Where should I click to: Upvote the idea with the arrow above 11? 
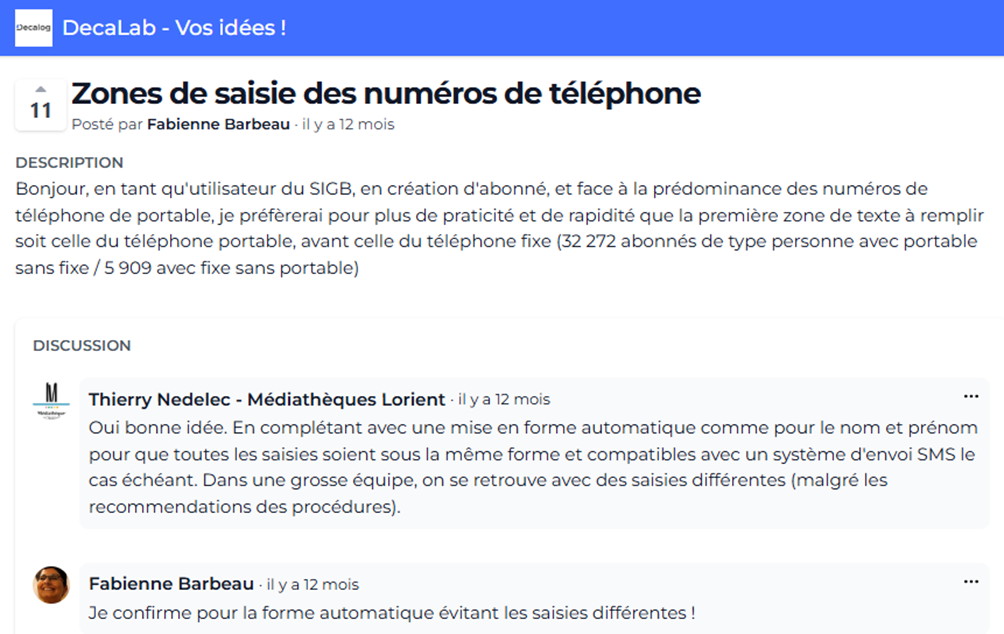pyautogui.click(x=41, y=89)
